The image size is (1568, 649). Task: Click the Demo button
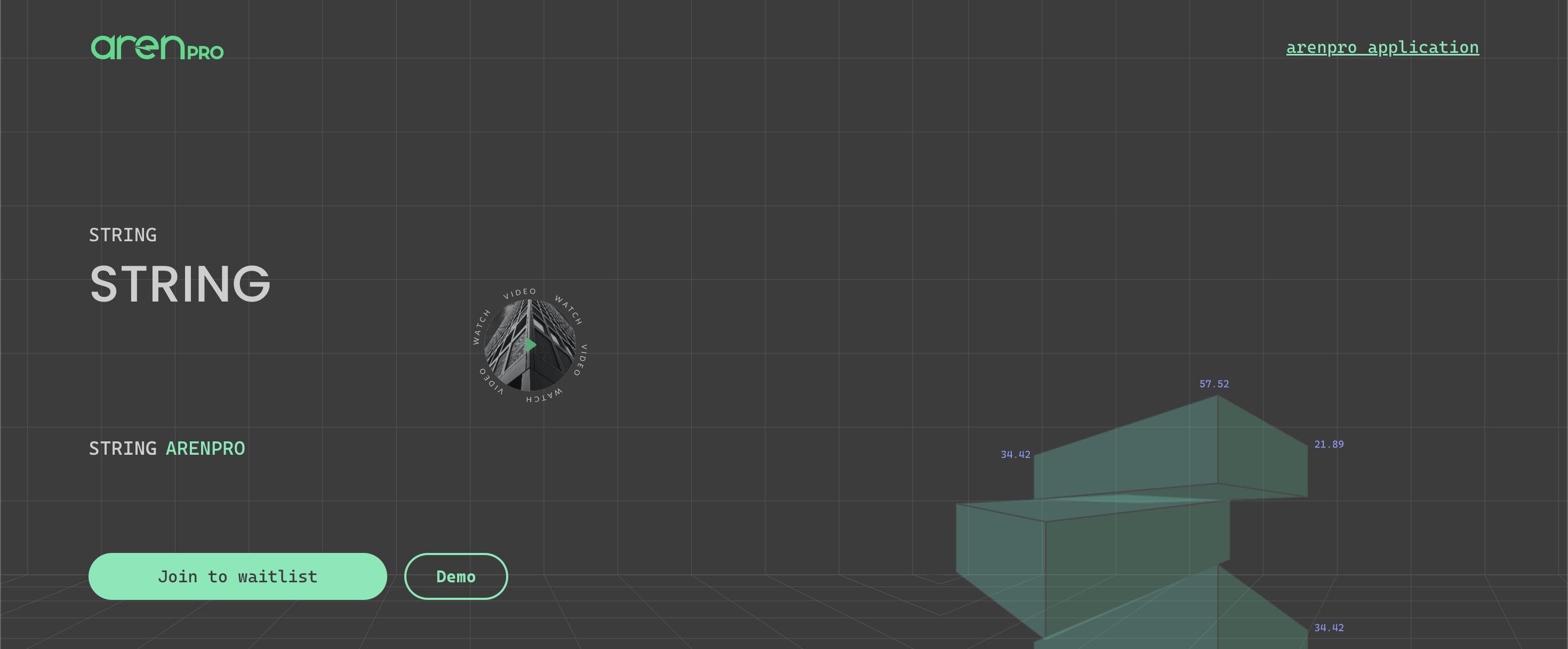456,576
